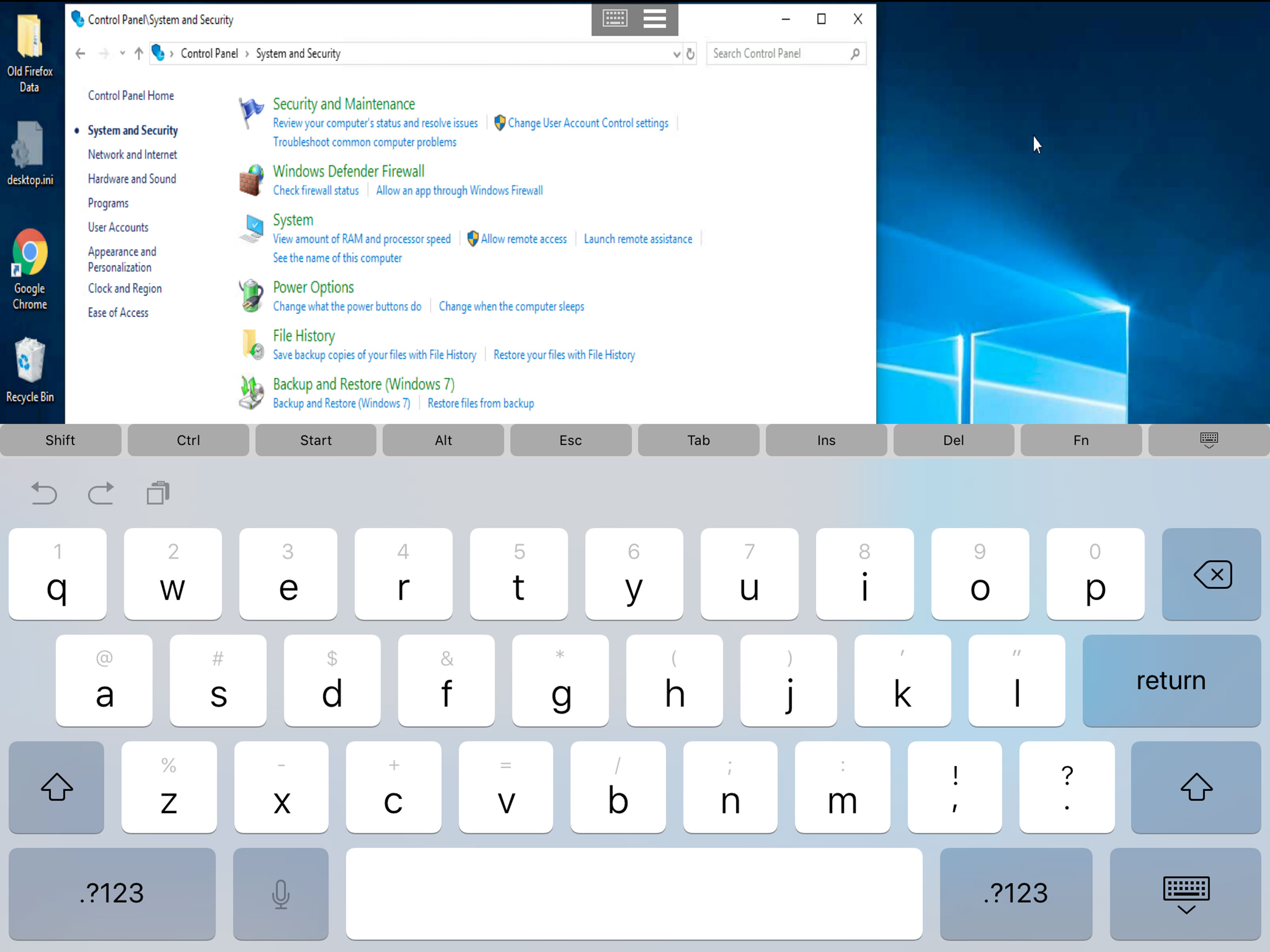Tap the space bar on the keyboard
The width and height of the screenshot is (1270, 952).
point(634,894)
